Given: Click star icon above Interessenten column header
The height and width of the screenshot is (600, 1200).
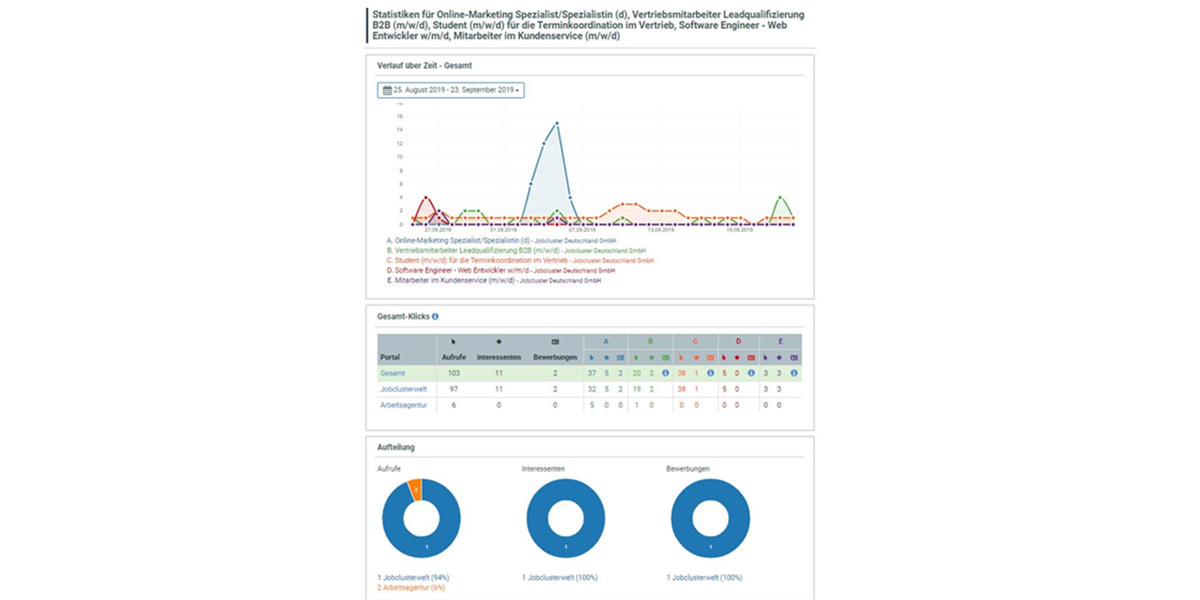Looking at the screenshot, I should pos(498,342).
